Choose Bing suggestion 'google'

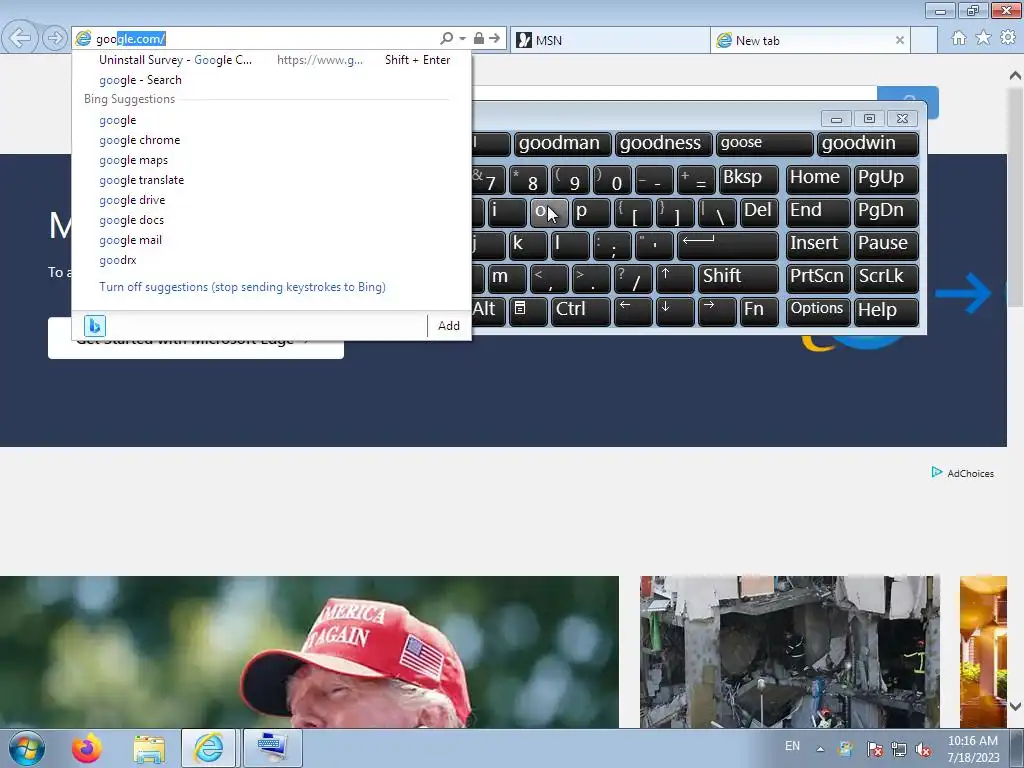pyautogui.click(x=271, y=120)
